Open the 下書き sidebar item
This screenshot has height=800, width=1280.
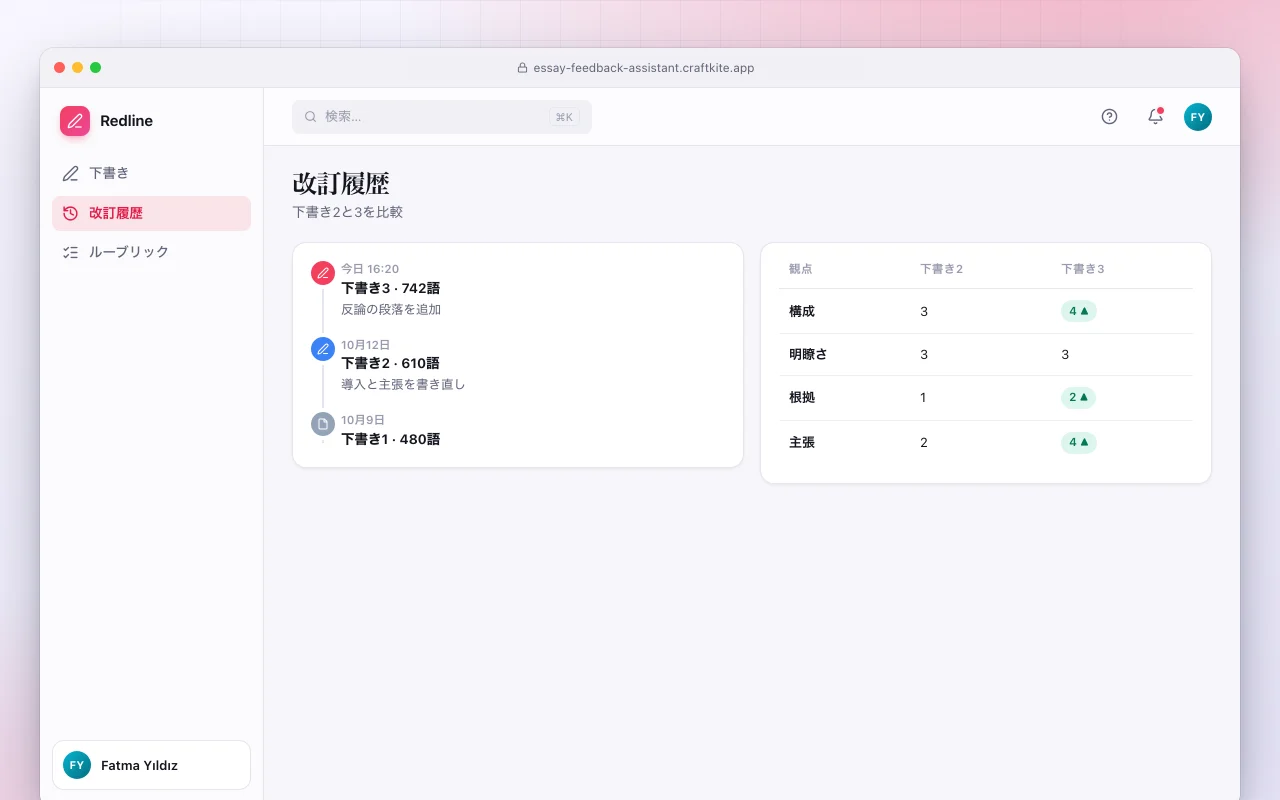coord(151,173)
